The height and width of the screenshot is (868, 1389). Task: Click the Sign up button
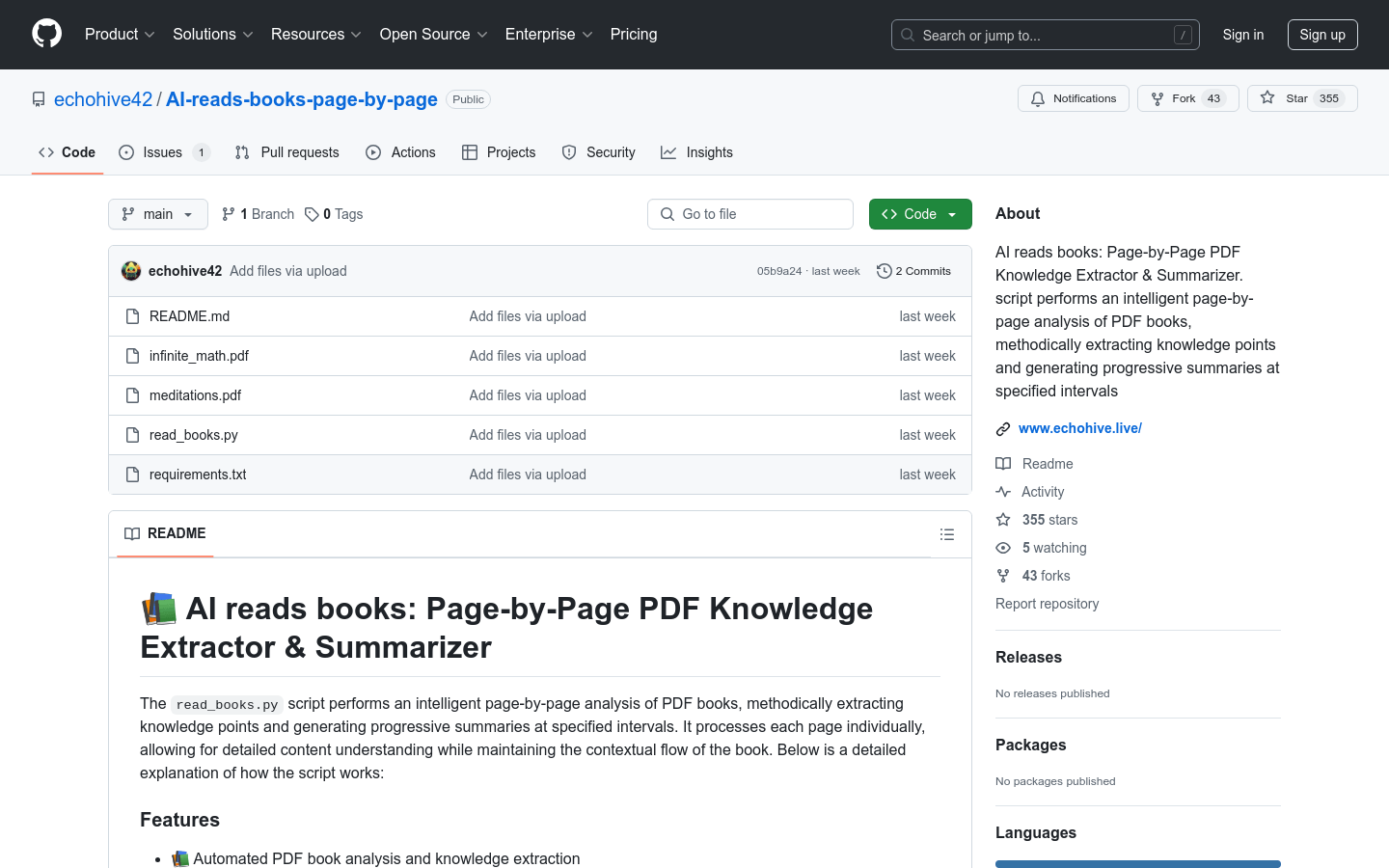1322,35
